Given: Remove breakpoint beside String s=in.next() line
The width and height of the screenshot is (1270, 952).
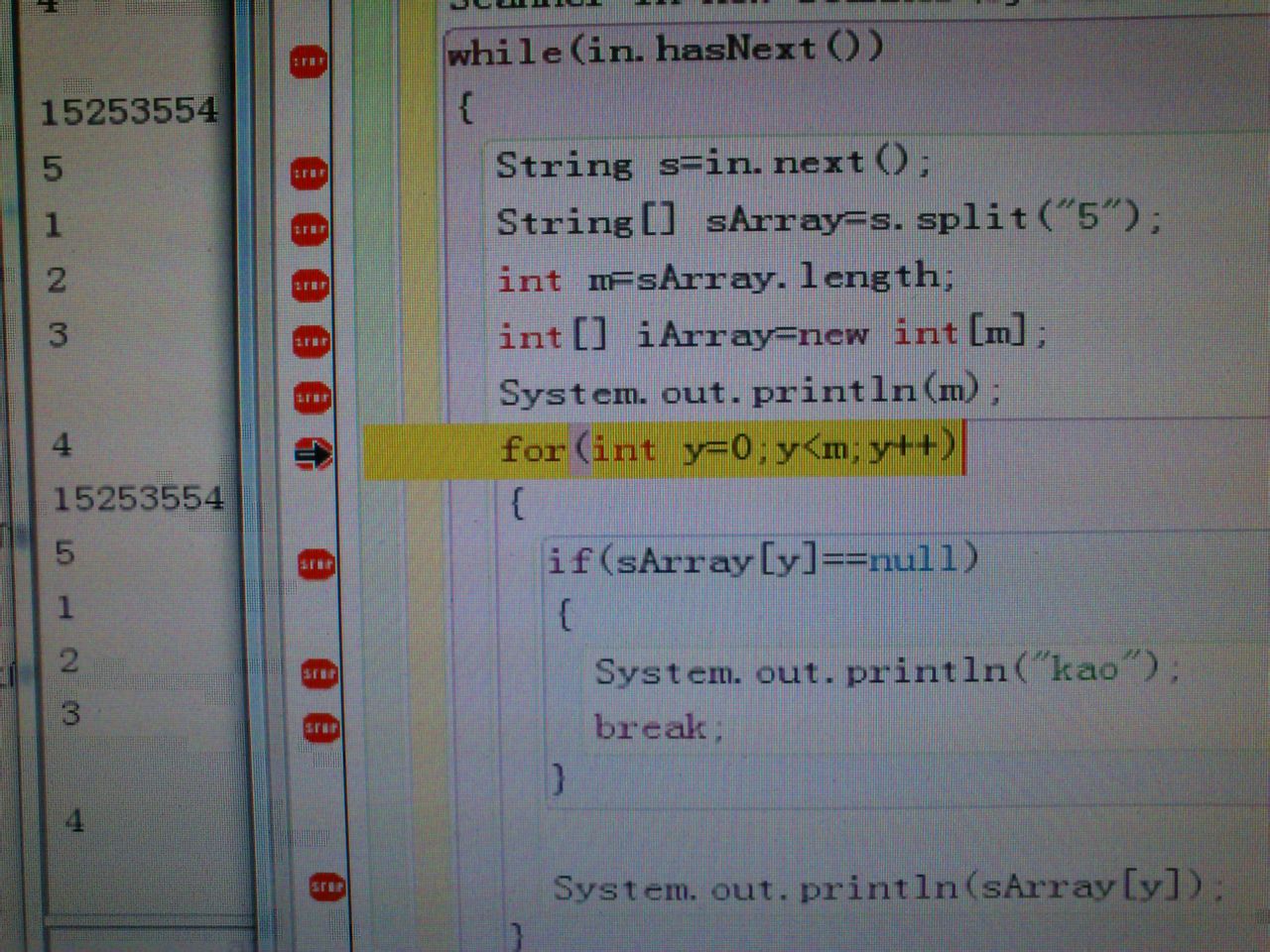Looking at the screenshot, I should tap(310, 174).
